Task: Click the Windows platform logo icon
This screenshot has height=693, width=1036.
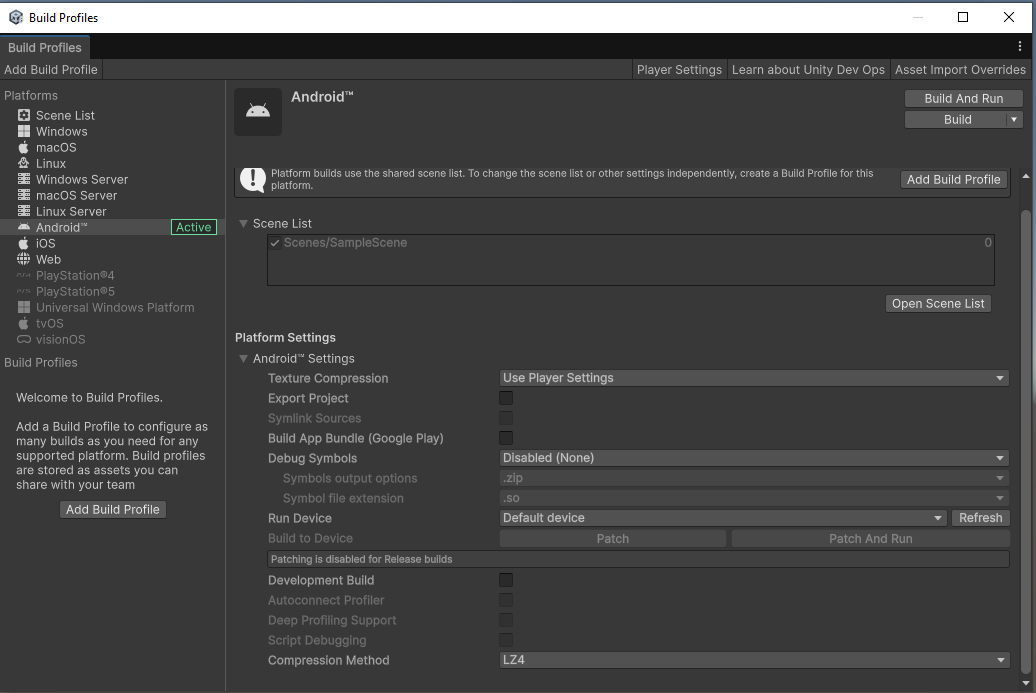Action: [x=24, y=131]
